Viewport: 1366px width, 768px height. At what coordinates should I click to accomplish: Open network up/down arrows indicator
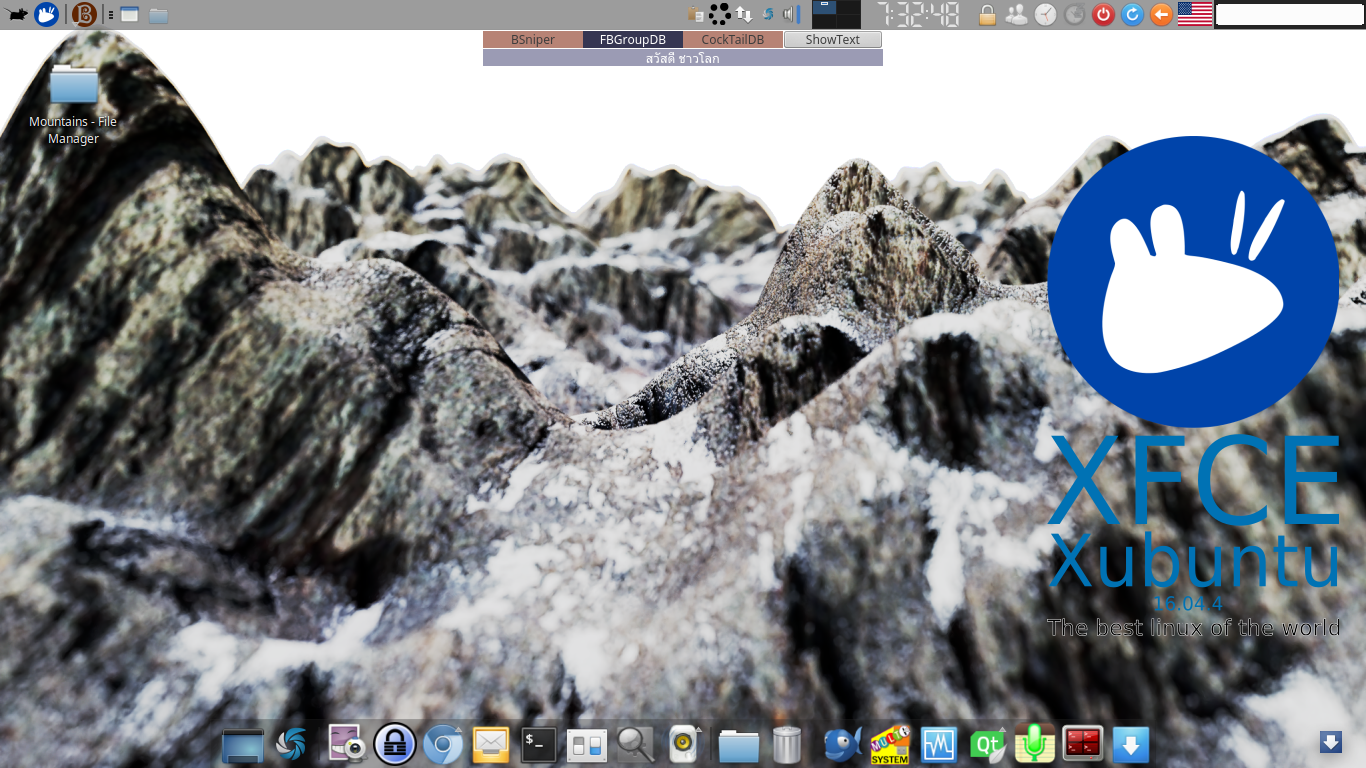(x=743, y=14)
